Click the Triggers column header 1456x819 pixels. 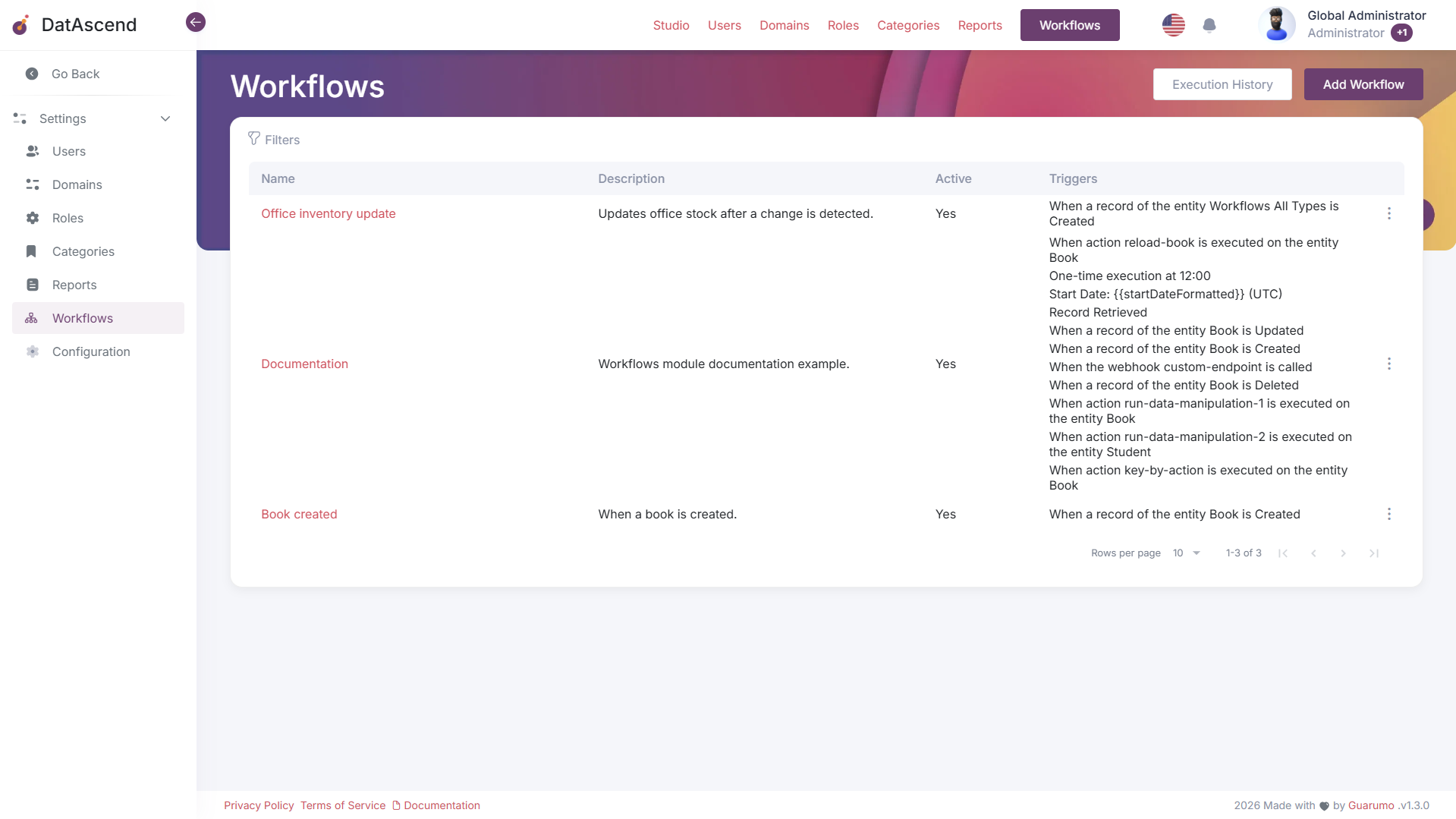pos(1073,178)
